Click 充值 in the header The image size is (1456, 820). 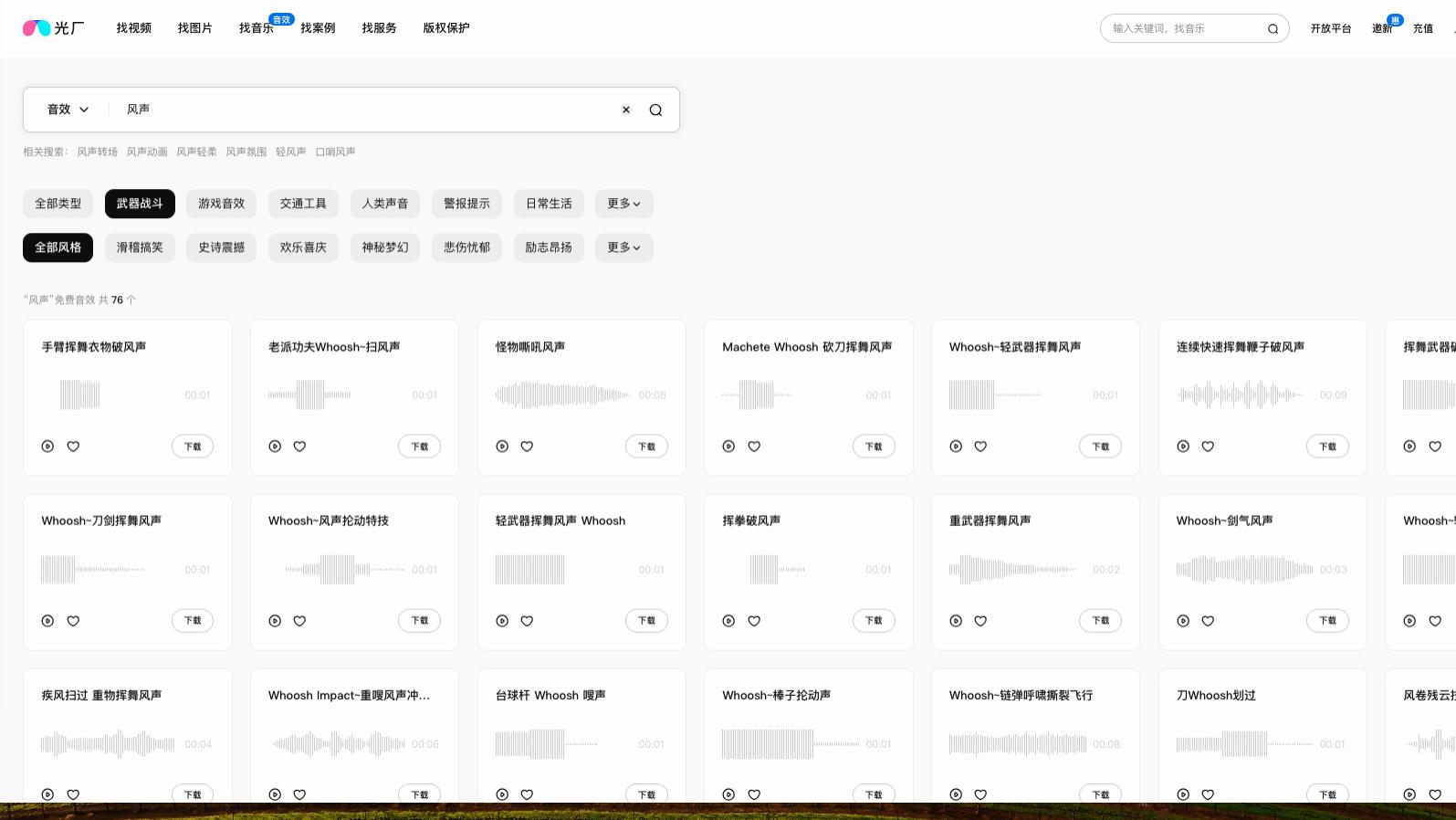point(1423,28)
